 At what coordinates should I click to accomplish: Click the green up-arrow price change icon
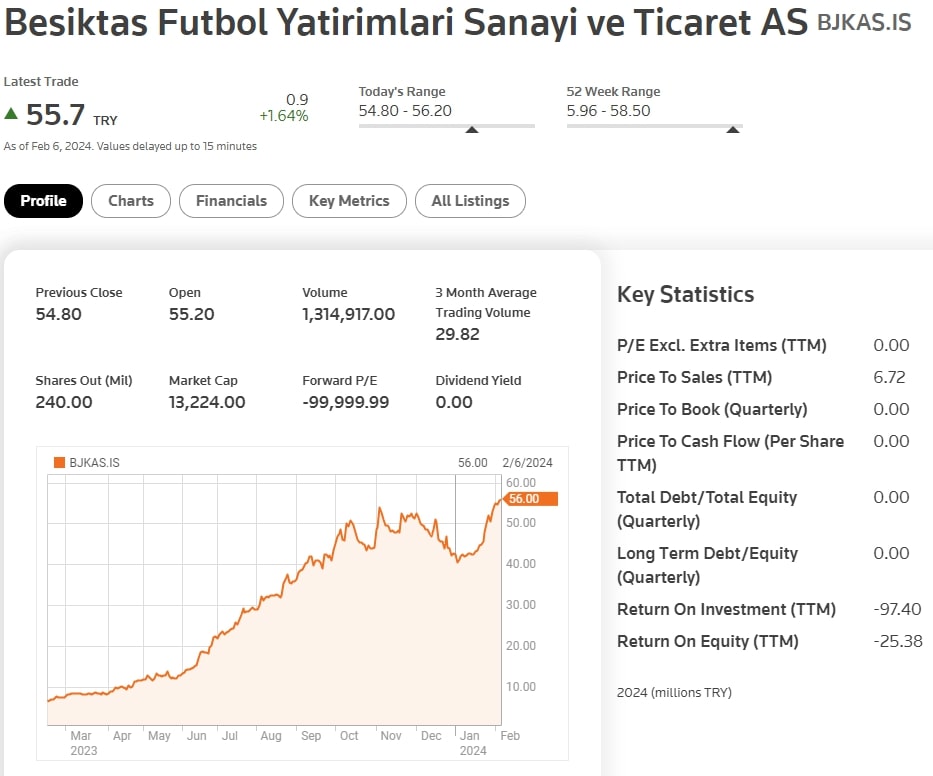[11, 113]
